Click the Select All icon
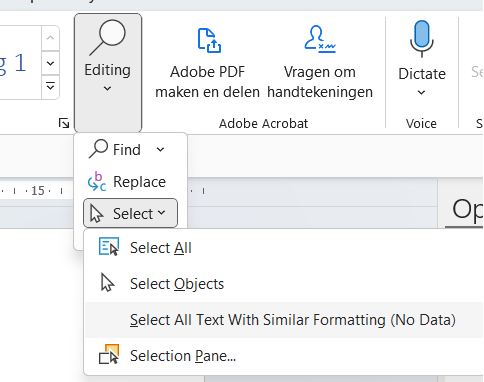The image size is (484, 382). [x=109, y=246]
